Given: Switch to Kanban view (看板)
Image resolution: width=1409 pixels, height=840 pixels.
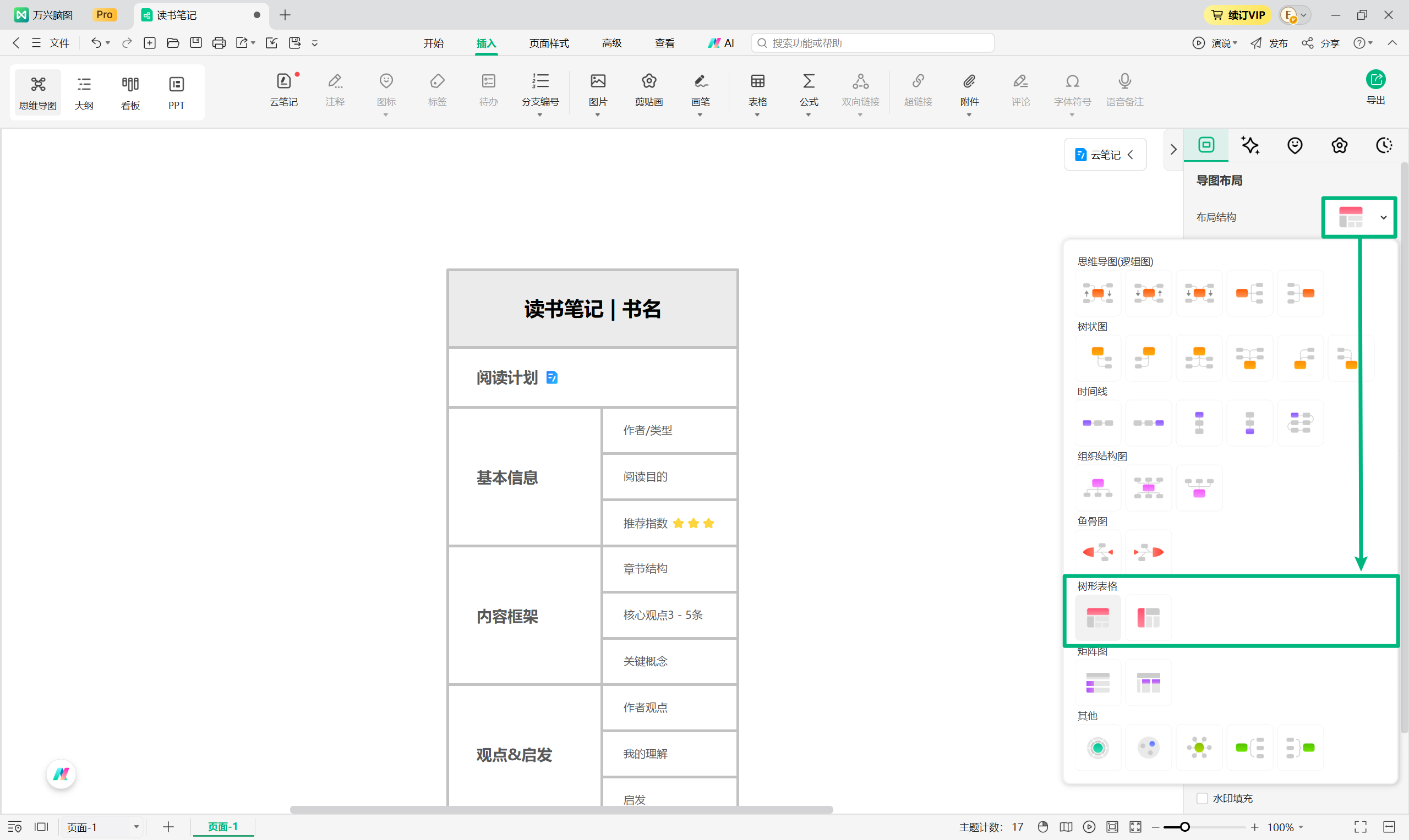Looking at the screenshot, I should coord(130,93).
